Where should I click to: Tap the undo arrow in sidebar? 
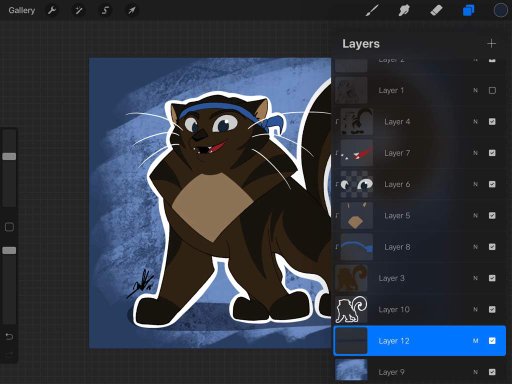click(9, 337)
